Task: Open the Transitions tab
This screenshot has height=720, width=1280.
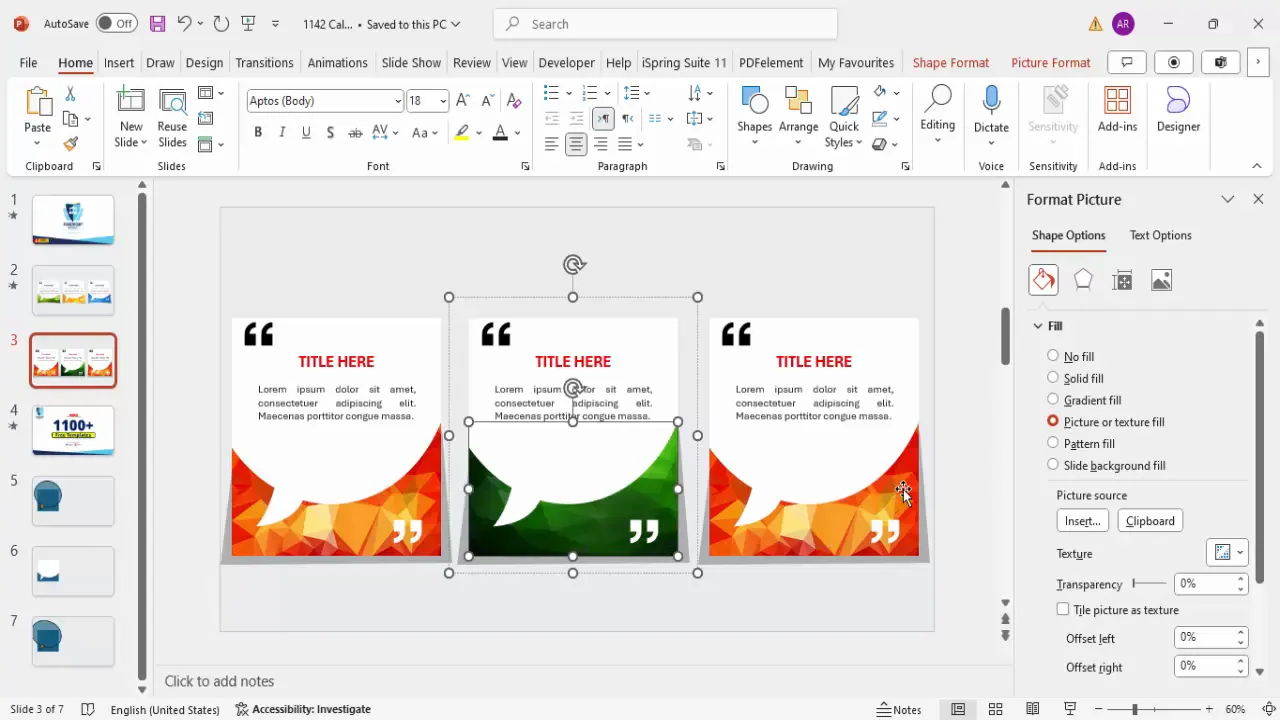Action: click(264, 62)
